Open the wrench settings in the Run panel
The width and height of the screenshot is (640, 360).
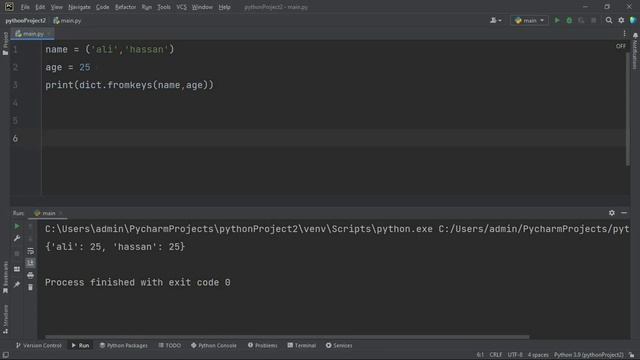17,238
